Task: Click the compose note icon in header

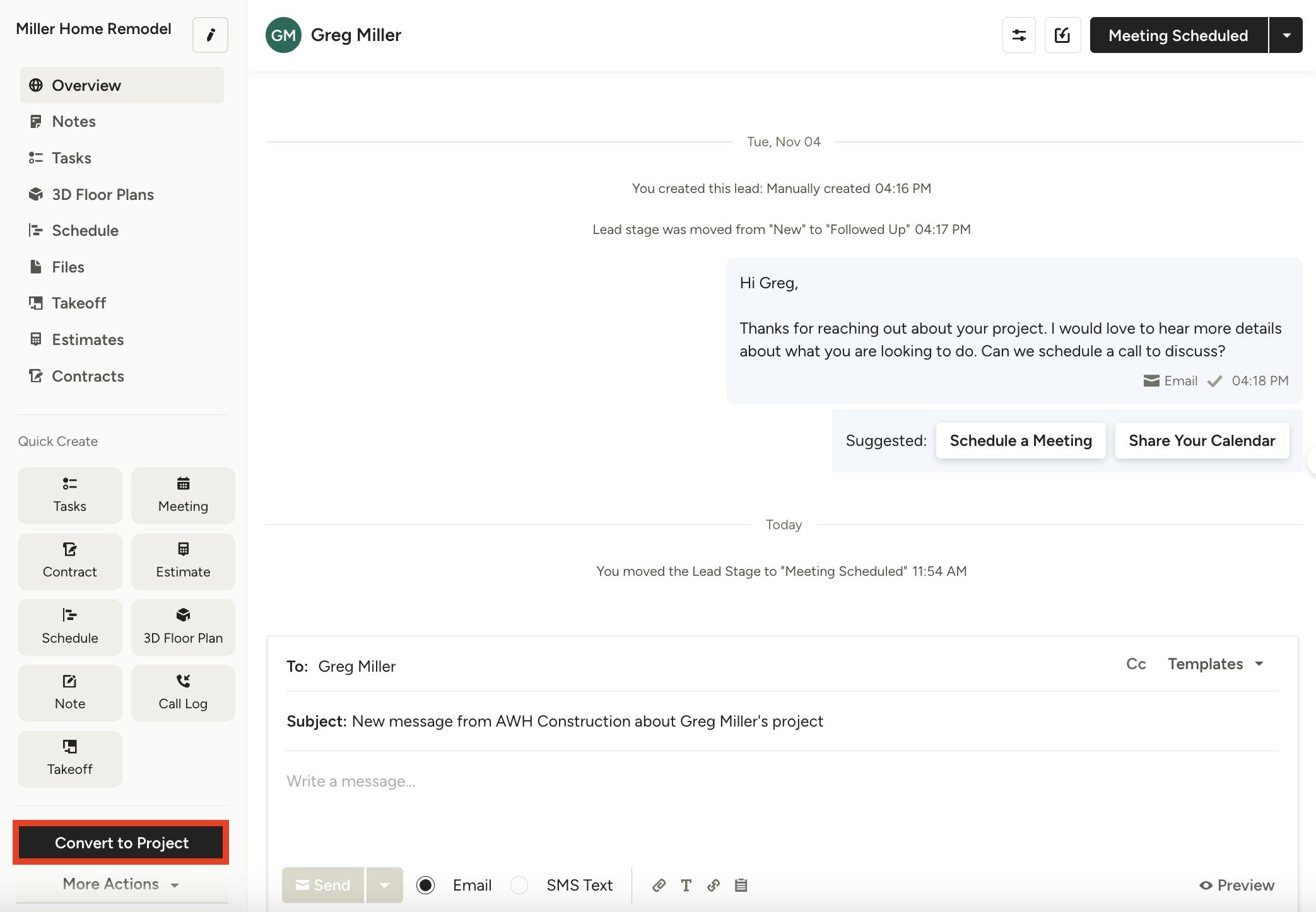Action: [1062, 35]
